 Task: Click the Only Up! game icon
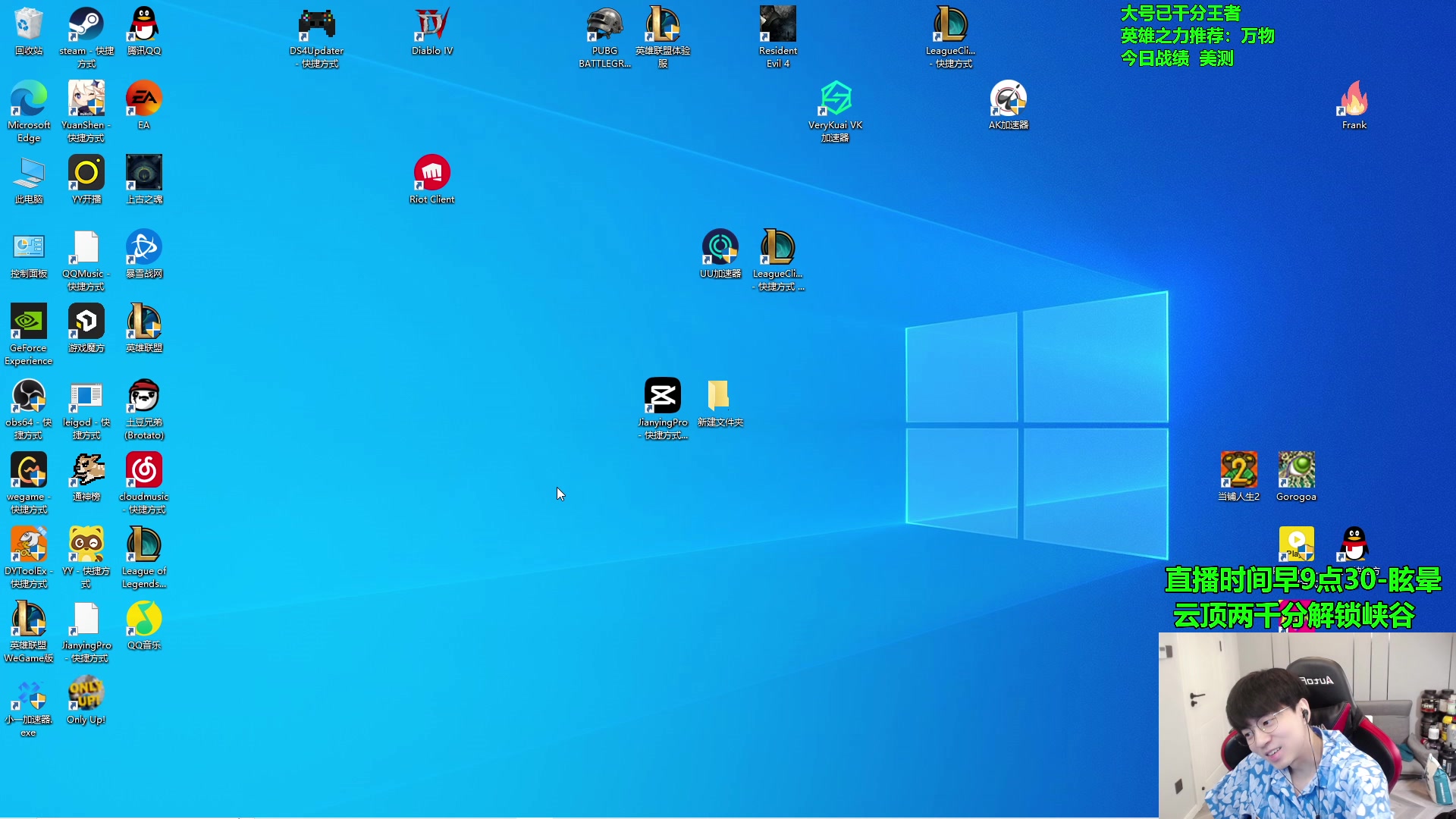pyautogui.click(x=86, y=701)
